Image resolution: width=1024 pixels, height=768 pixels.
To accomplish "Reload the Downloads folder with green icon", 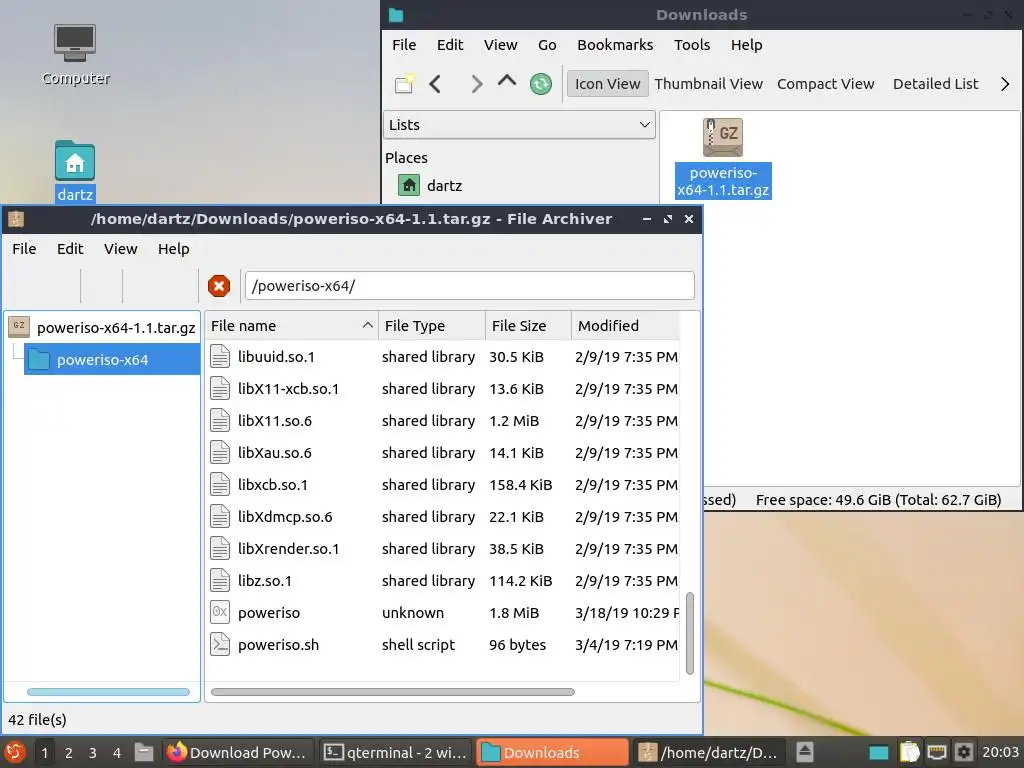I will coord(541,84).
